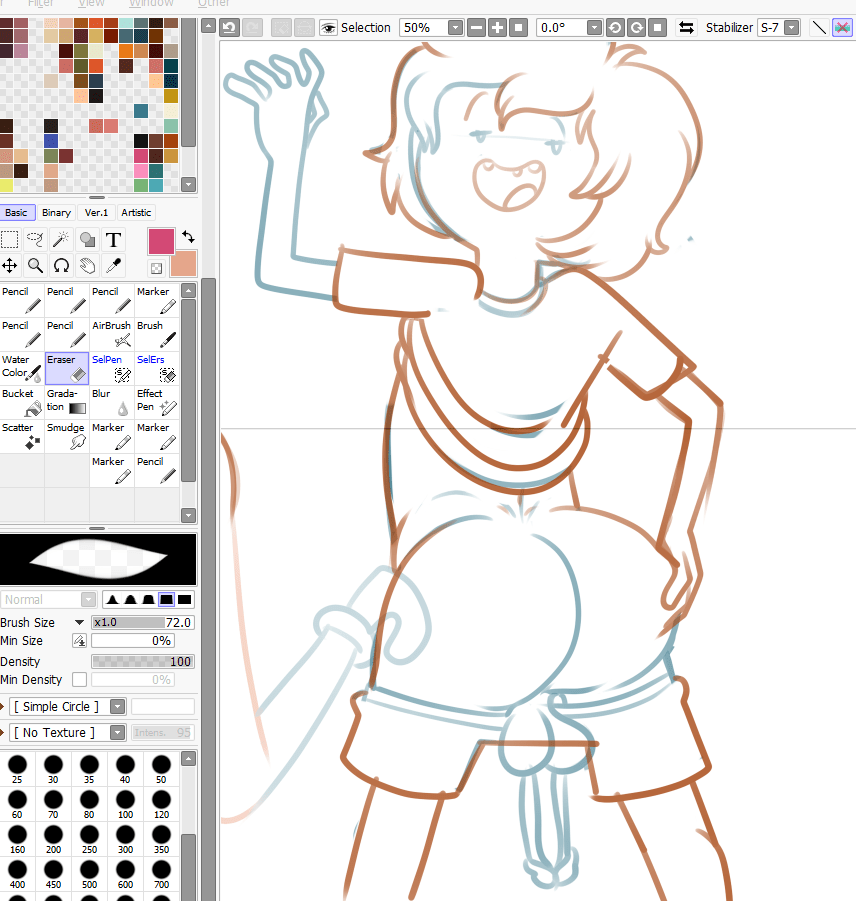Click the zoom-in plus button
Viewport: 856px width, 901px height.
(496, 27)
